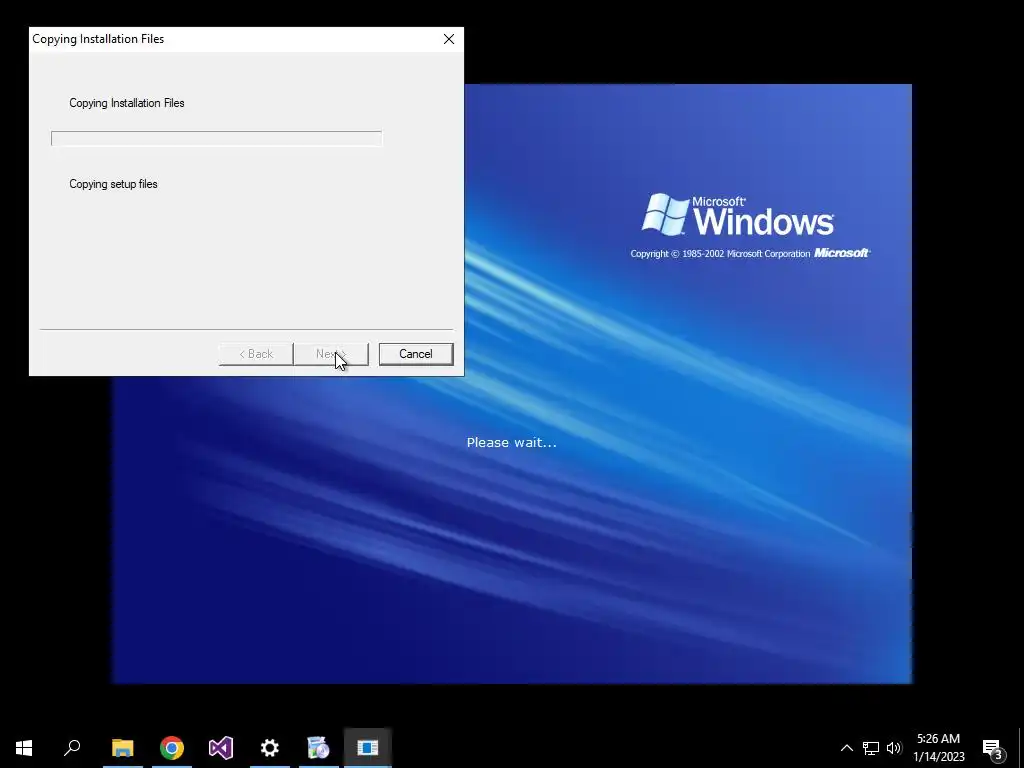Click the disabled Back button
This screenshot has height=768, width=1024.
[x=255, y=354]
